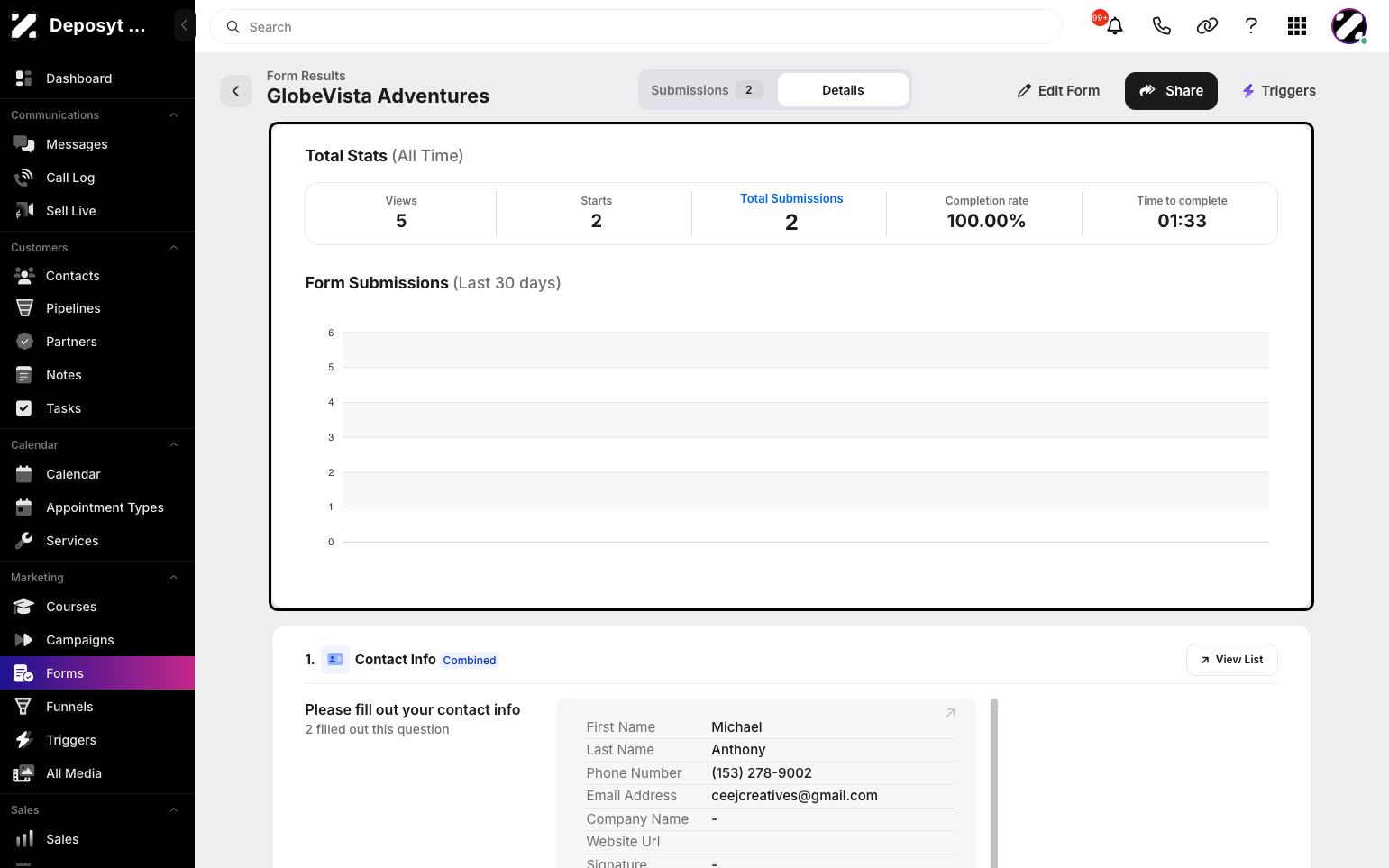Collapse the Marketing section
1389x868 pixels.
point(174,578)
